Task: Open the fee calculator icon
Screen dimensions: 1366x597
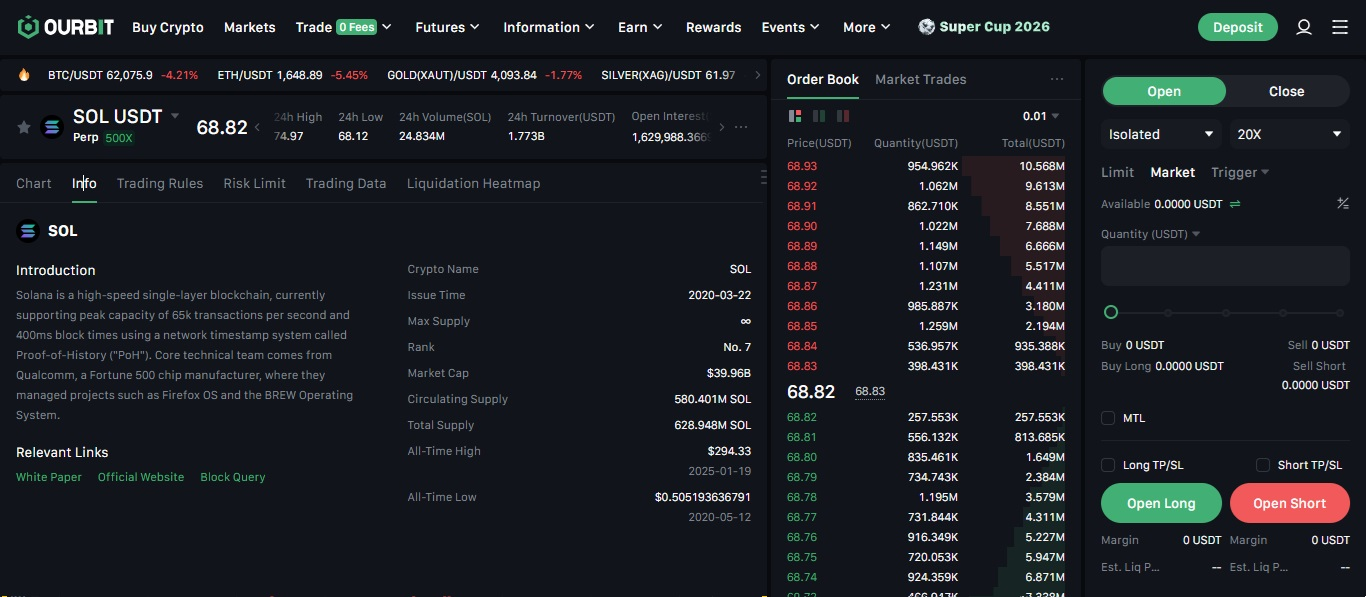Action: click(x=1343, y=204)
